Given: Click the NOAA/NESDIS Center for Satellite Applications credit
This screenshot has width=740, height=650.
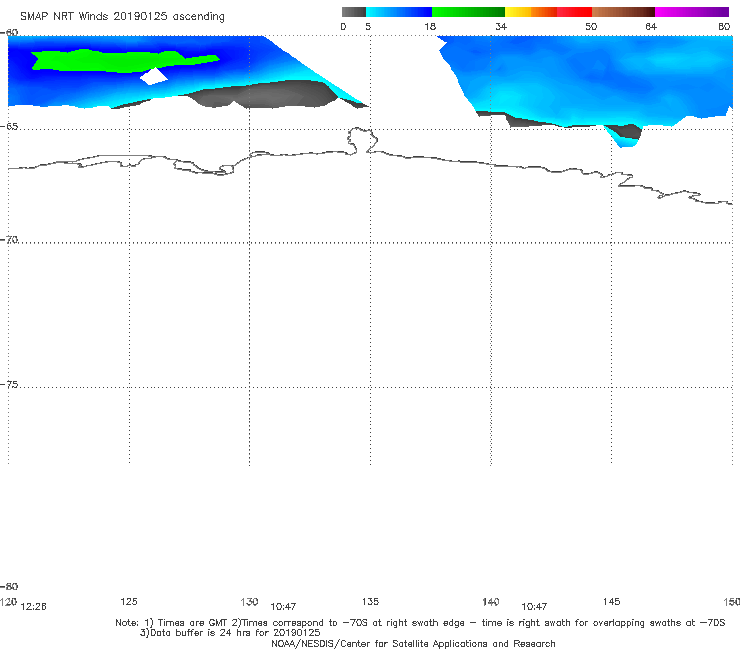Looking at the screenshot, I should (413, 644).
